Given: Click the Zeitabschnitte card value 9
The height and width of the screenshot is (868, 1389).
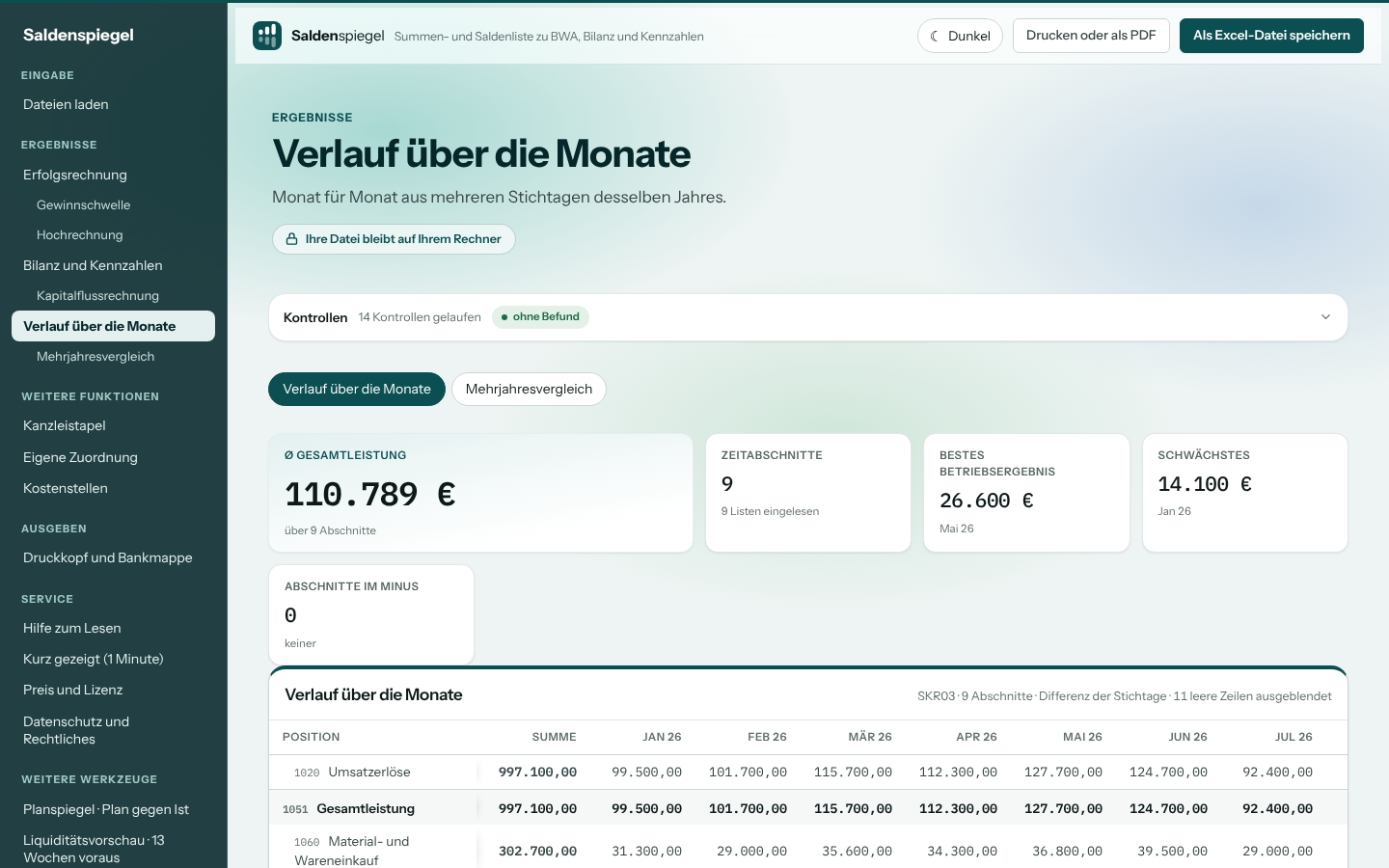Looking at the screenshot, I should click(727, 484).
